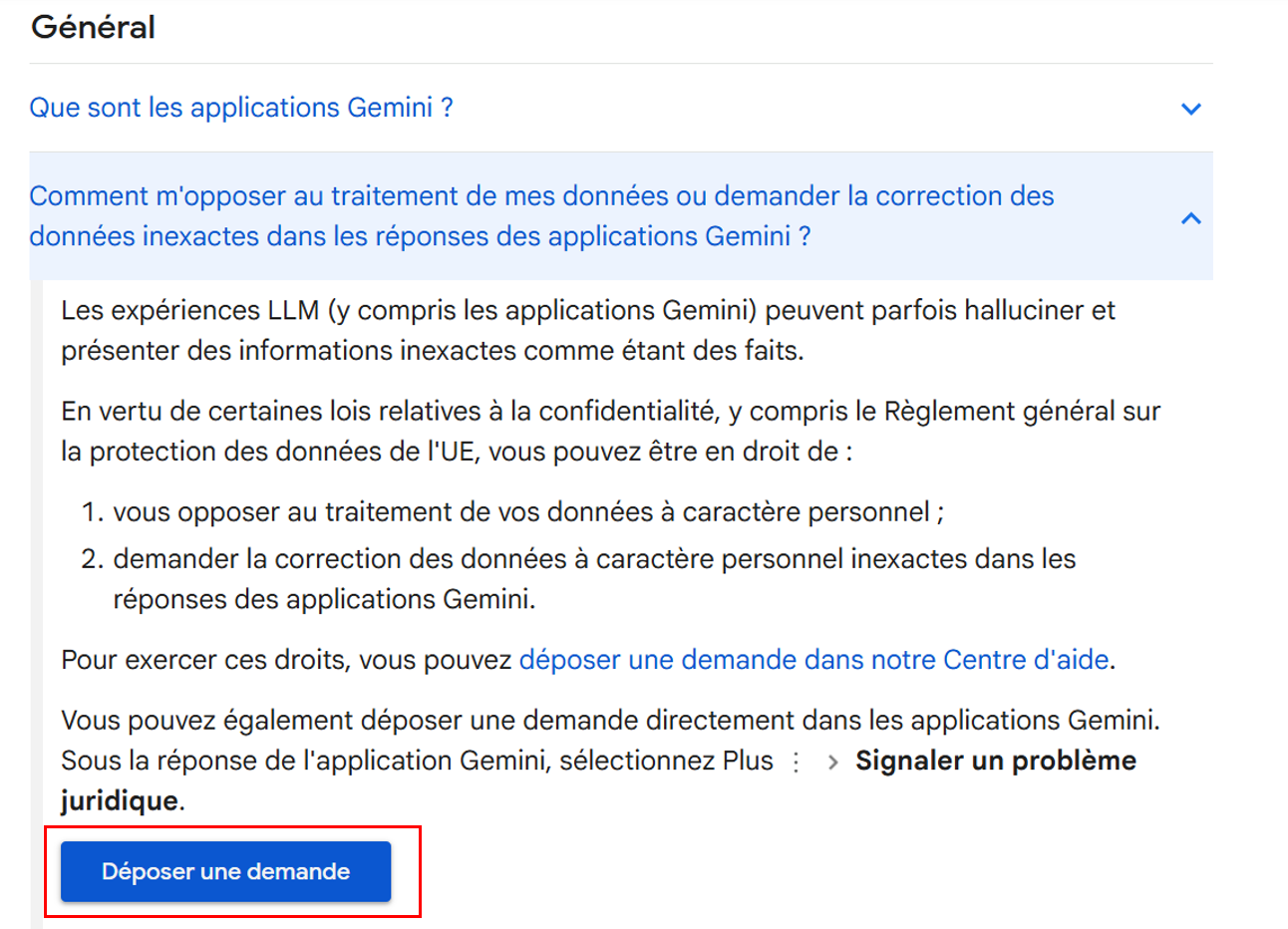Collapse the "Comment m'opposer" section using its up chevron

tap(1190, 217)
